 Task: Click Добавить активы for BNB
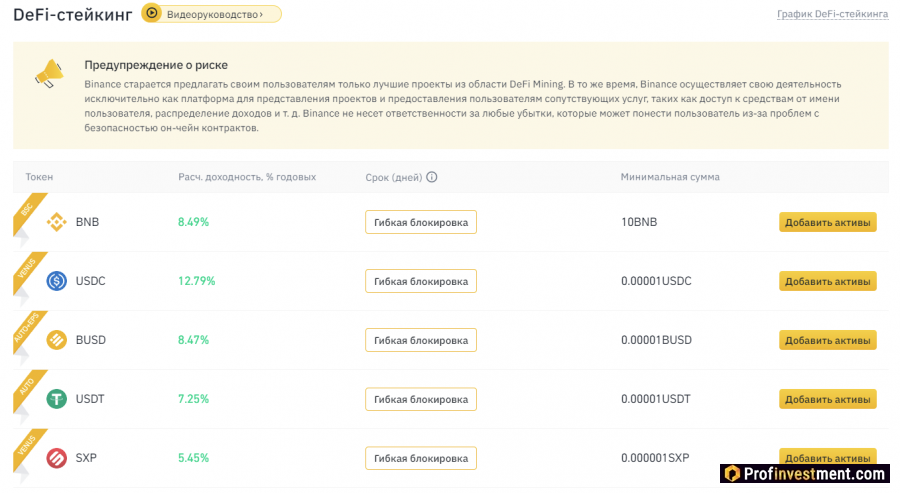(x=828, y=222)
